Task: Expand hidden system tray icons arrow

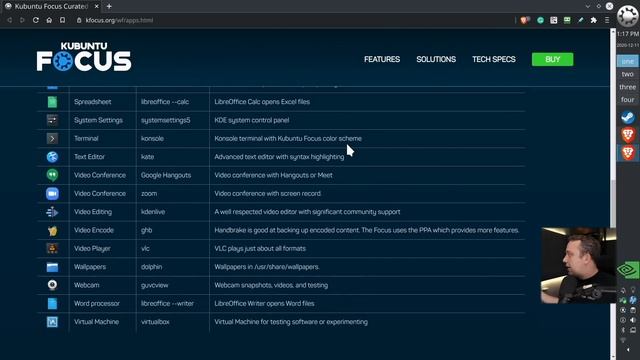Action: point(628,350)
